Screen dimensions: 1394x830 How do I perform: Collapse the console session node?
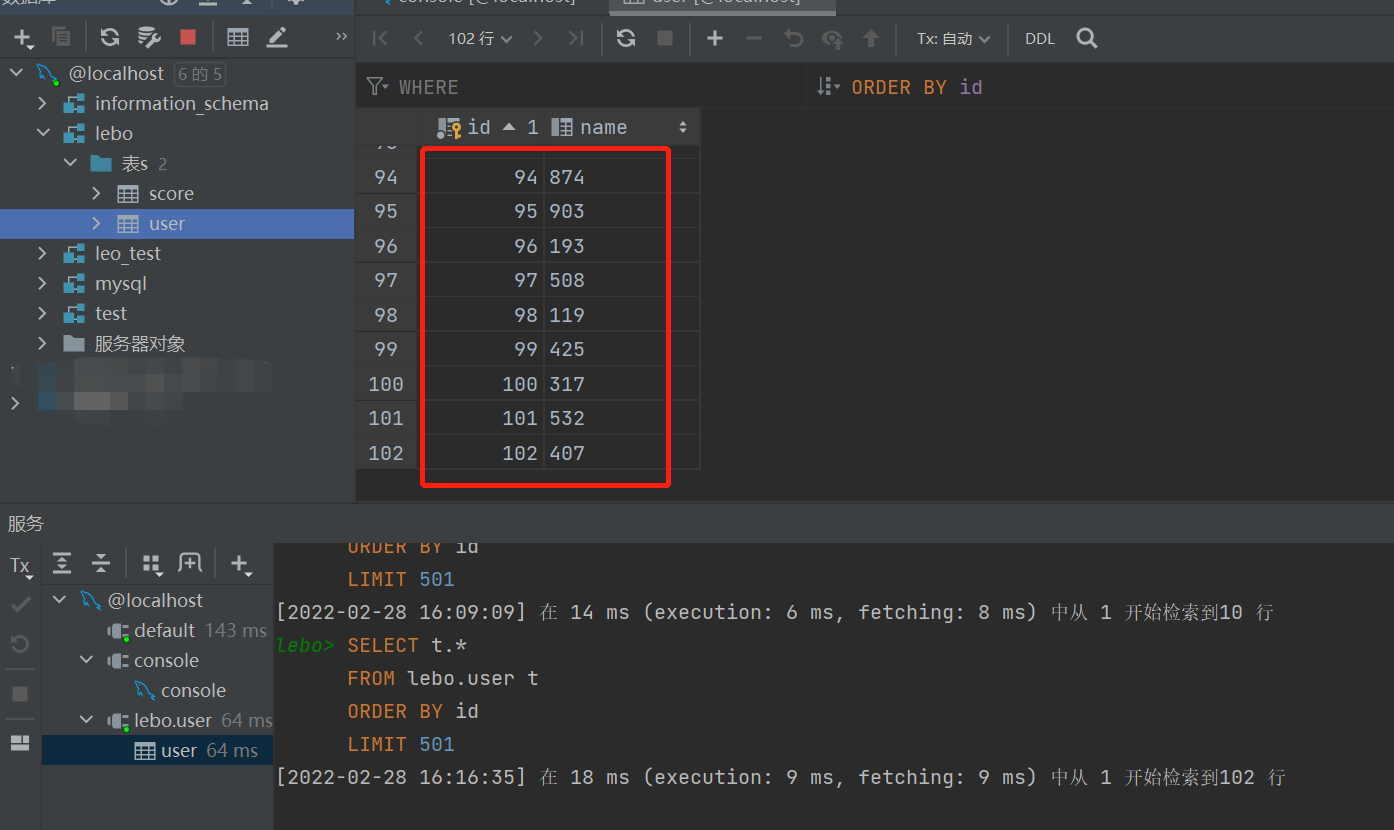87,660
